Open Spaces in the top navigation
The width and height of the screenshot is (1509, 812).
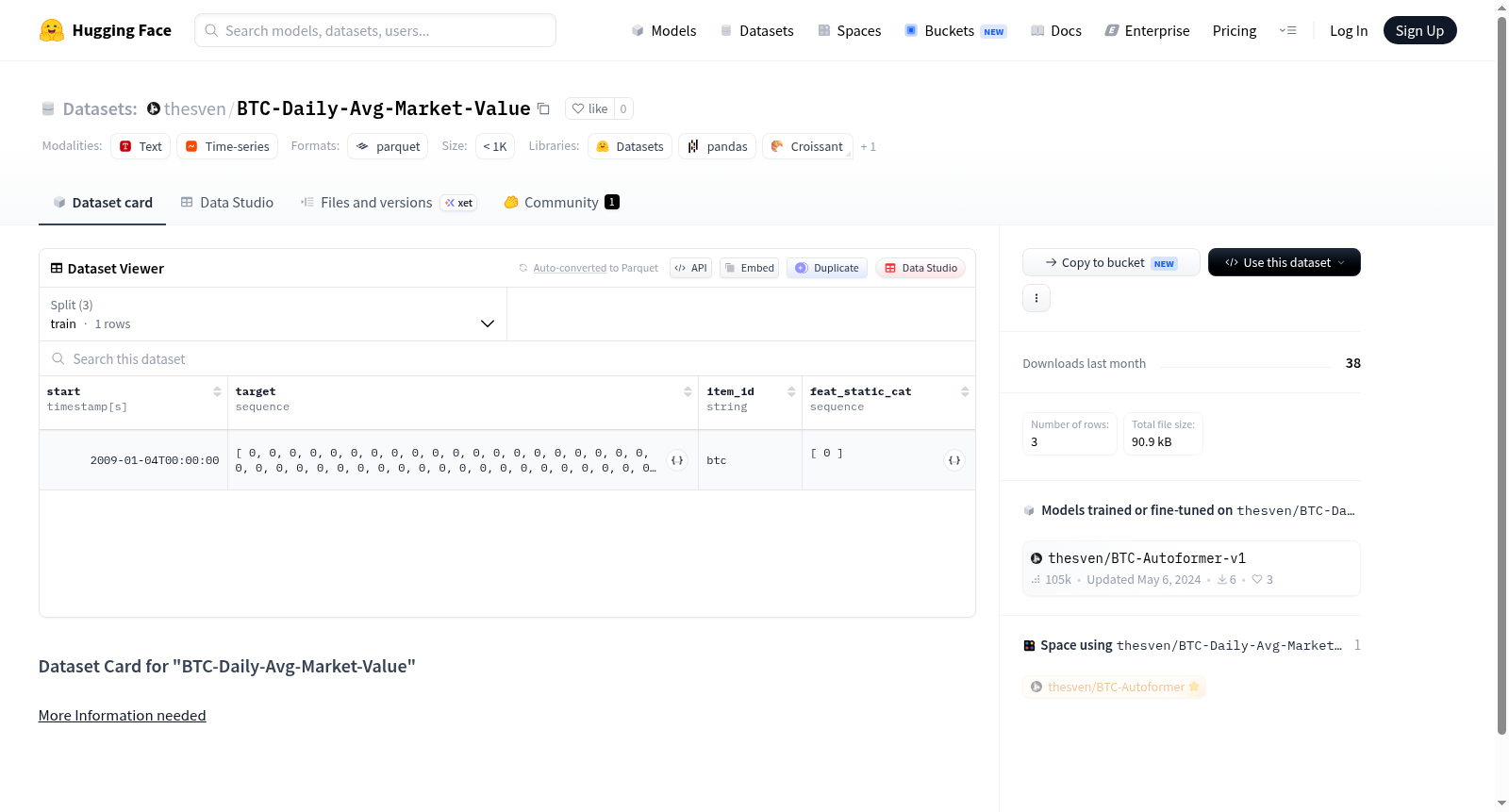(x=849, y=30)
